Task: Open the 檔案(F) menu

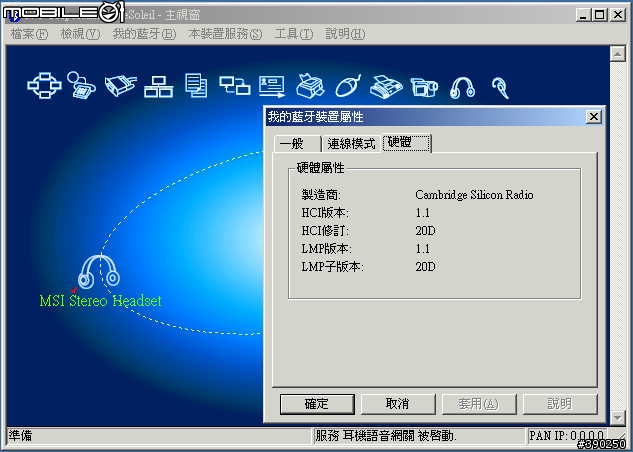Action: pyautogui.click(x=29, y=34)
